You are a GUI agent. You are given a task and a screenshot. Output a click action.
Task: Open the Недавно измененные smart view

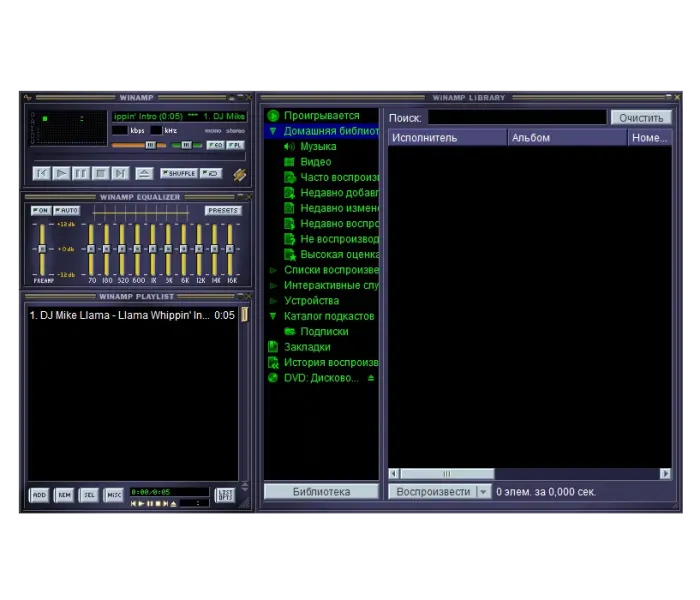[331, 208]
